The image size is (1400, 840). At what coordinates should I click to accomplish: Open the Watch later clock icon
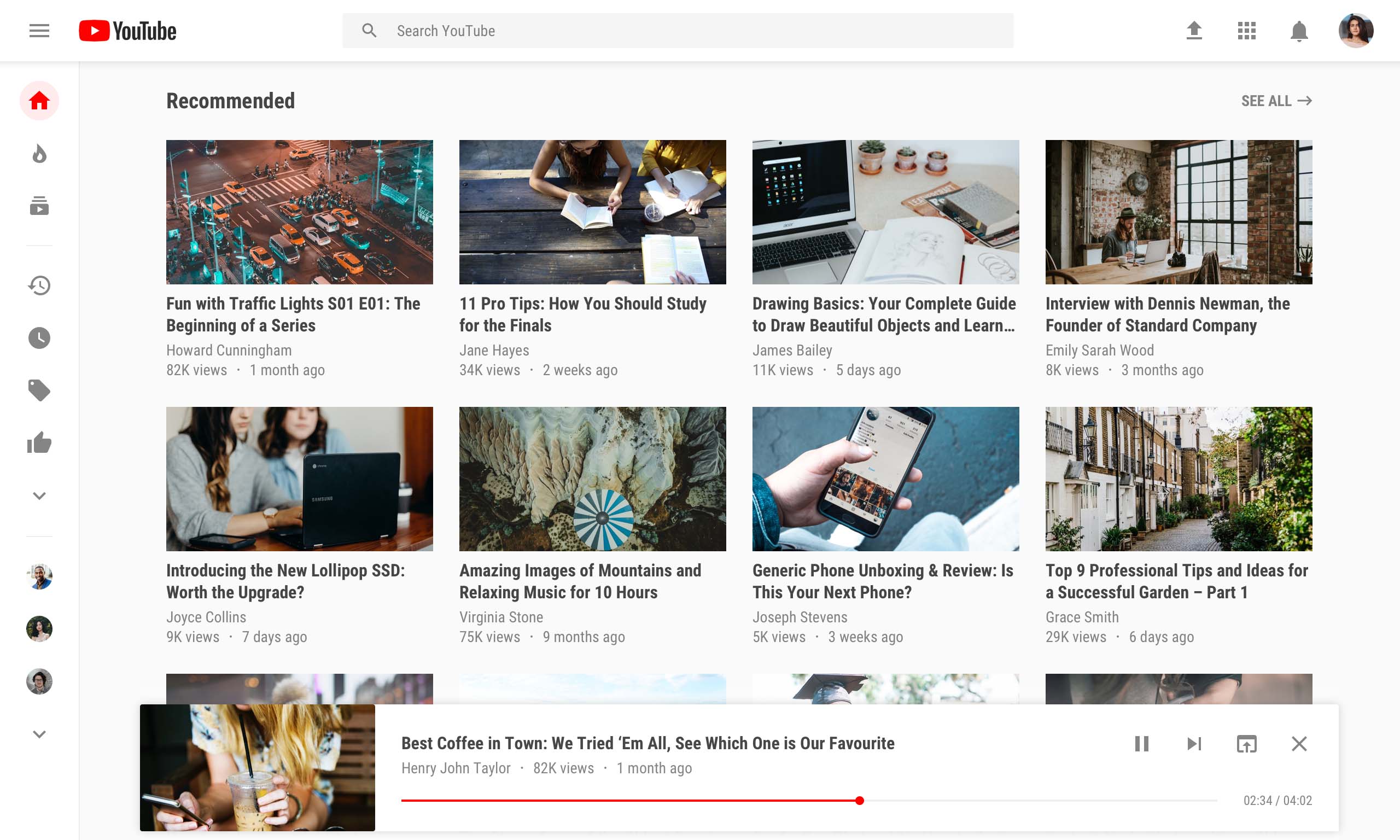[x=39, y=338]
